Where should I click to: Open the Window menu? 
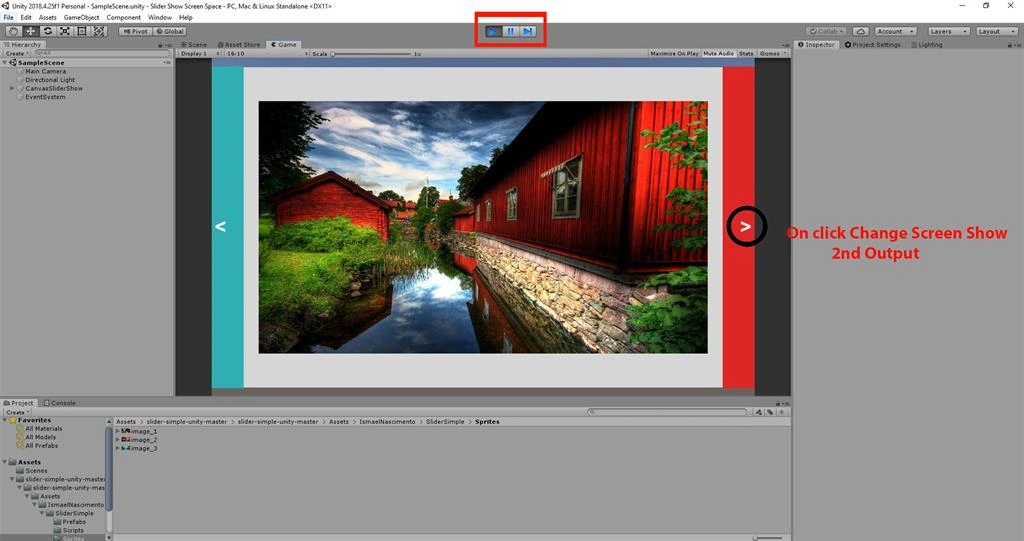tap(160, 18)
